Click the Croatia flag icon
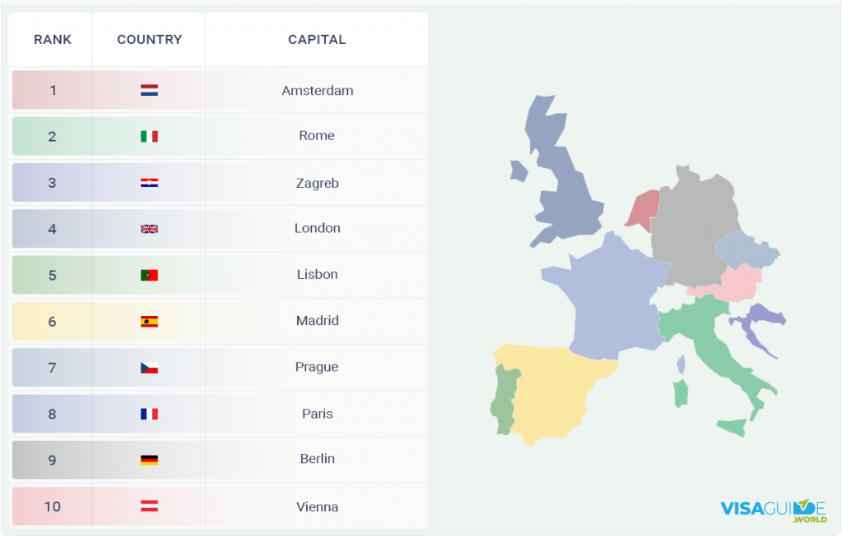855x536 pixels. pyautogui.click(x=149, y=183)
